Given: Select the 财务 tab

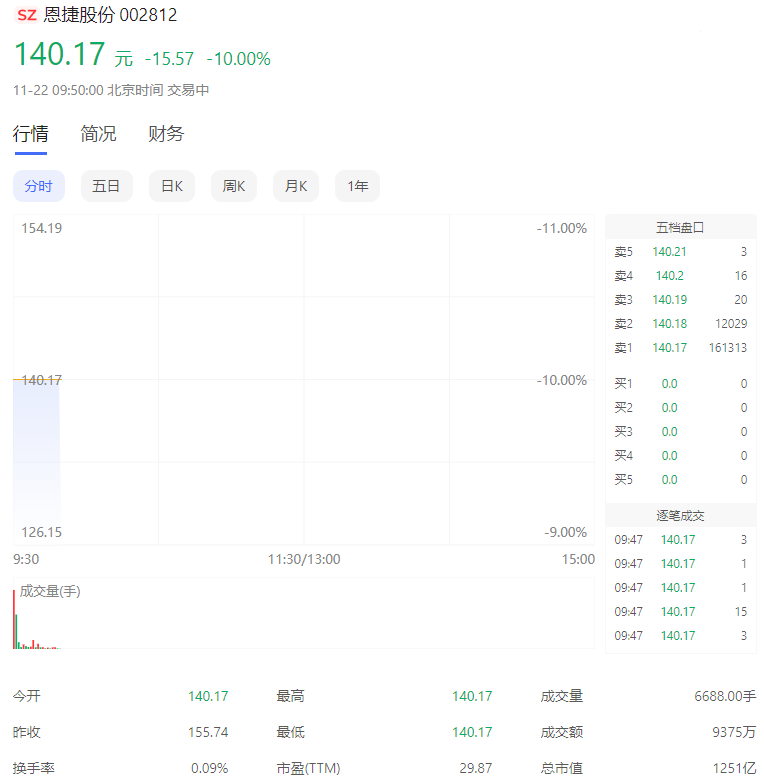Looking at the screenshot, I should (166, 134).
